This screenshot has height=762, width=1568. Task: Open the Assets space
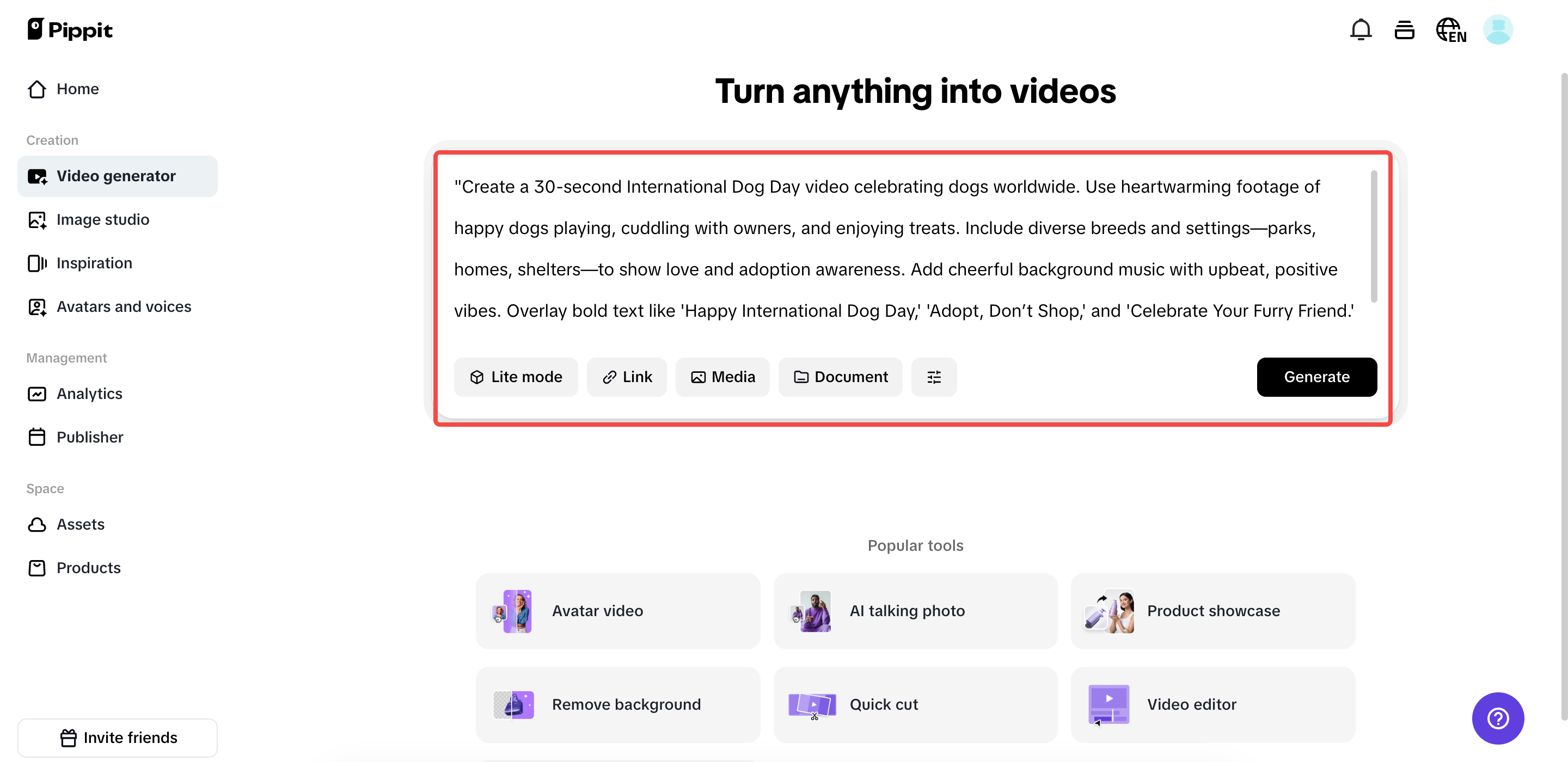point(81,524)
